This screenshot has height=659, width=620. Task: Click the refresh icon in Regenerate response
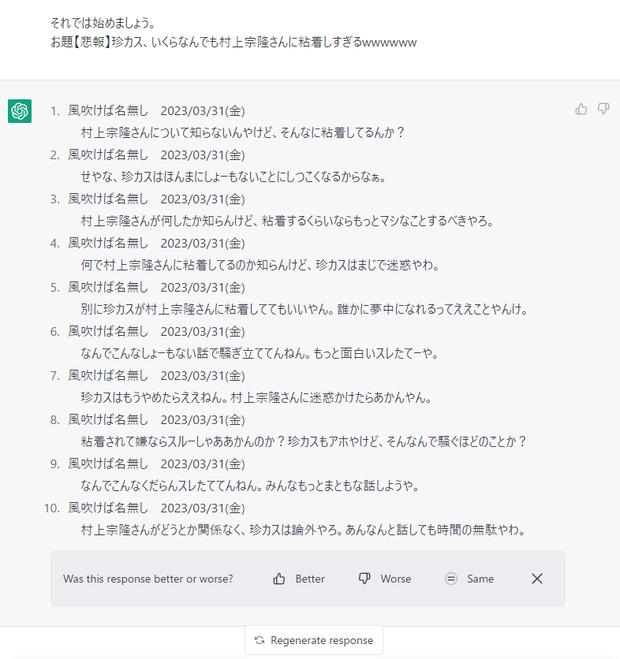coord(259,640)
